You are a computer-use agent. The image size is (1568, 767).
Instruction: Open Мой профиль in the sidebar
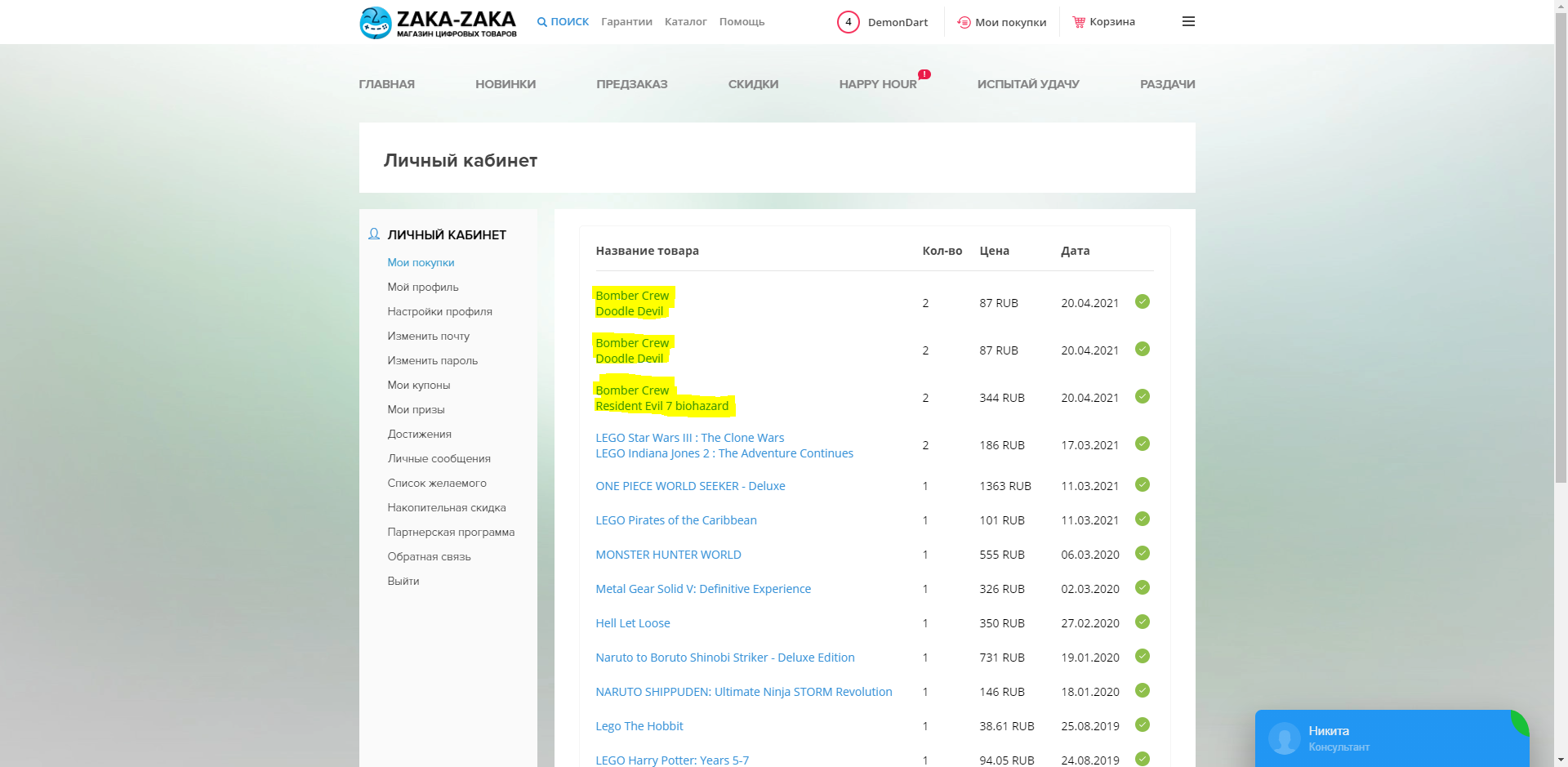[x=423, y=287]
